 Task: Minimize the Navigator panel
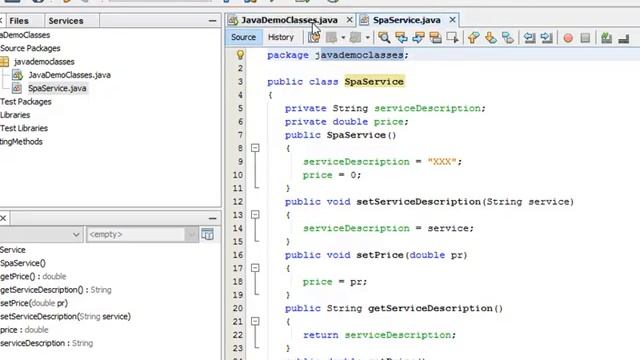coord(212,218)
